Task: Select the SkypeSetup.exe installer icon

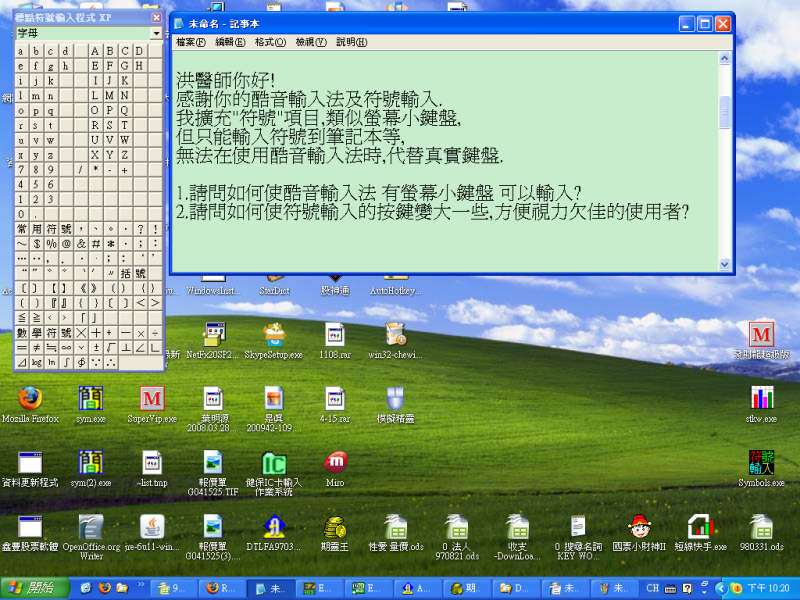Action: (x=273, y=334)
